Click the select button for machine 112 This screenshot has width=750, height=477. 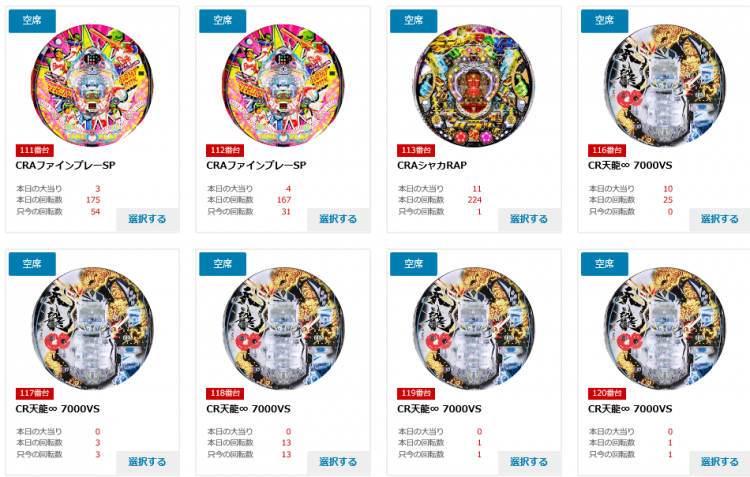(x=338, y=219)
